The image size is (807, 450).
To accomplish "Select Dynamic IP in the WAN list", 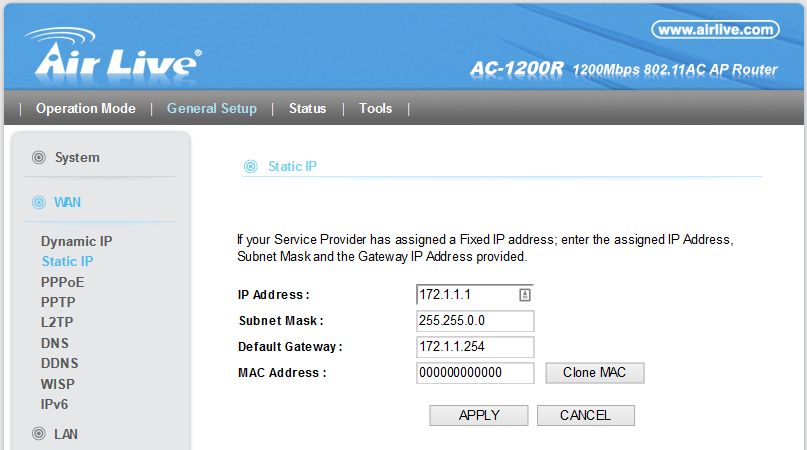I will pyautogui.click(x=76, y=241).
